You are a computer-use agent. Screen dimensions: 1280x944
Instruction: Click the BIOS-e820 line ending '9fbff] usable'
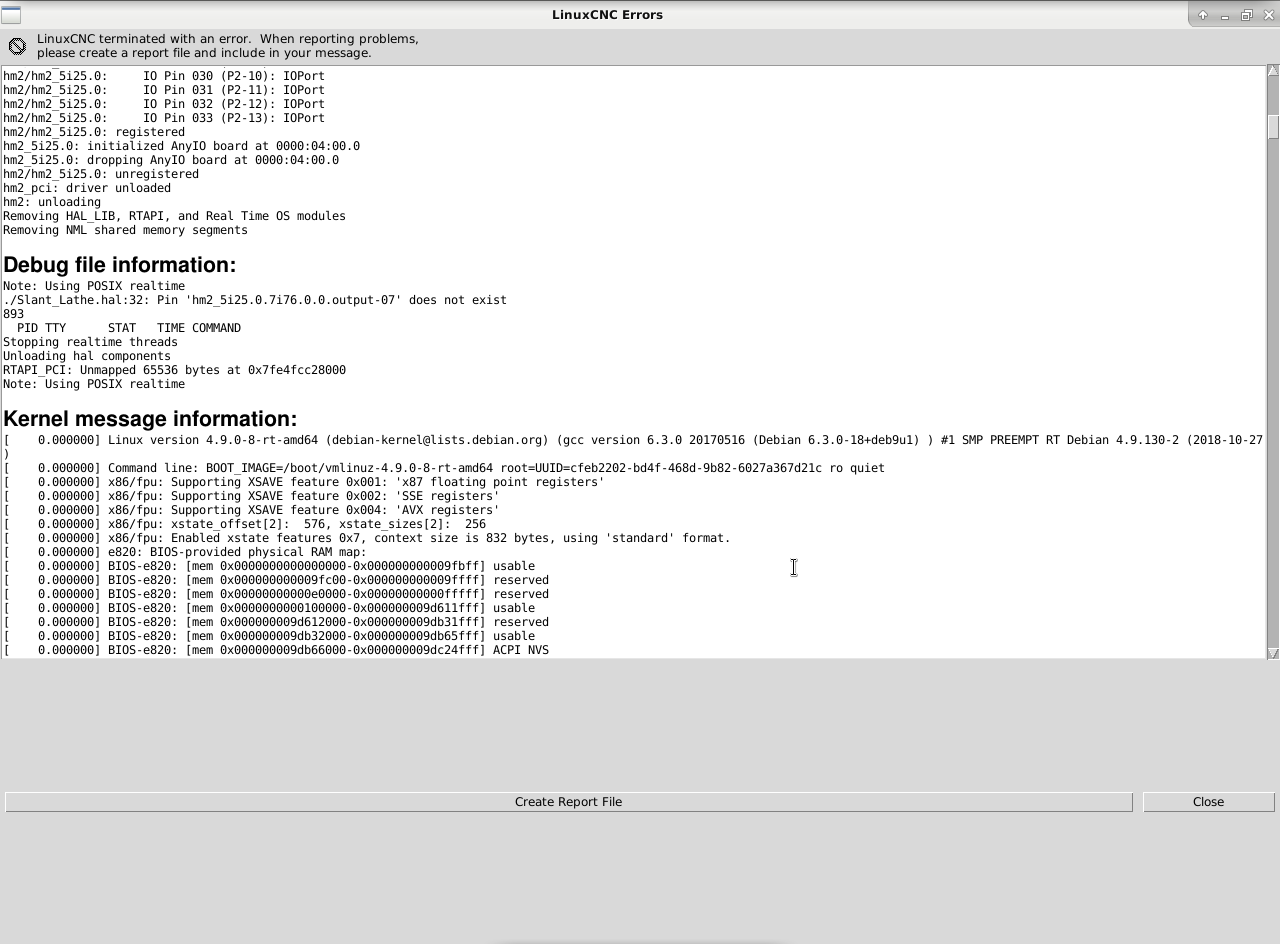click(269, 566)
